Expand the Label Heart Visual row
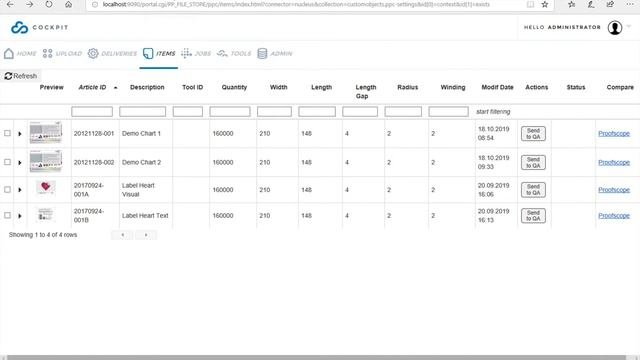 (20, 190)
